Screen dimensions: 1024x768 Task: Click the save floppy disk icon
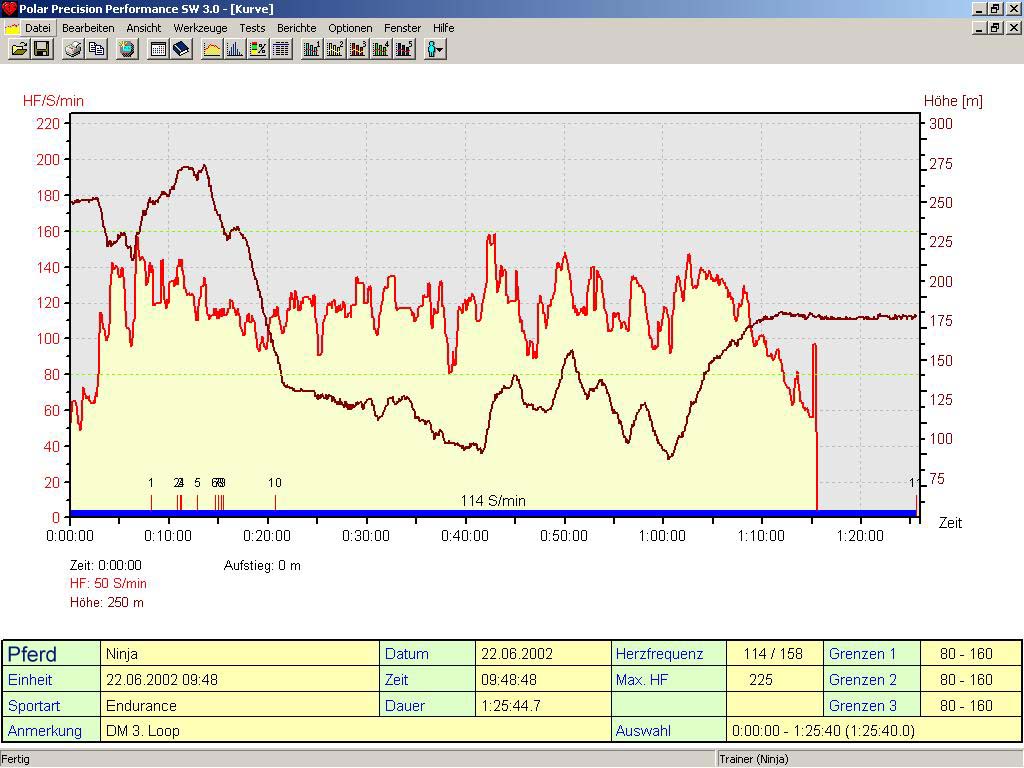coord(42,49)
